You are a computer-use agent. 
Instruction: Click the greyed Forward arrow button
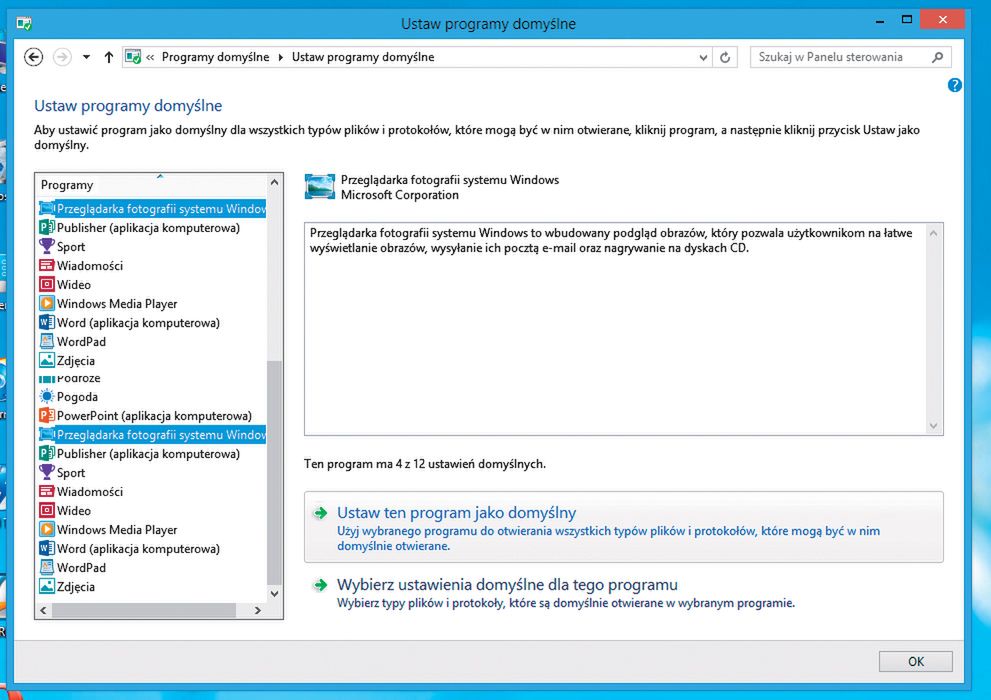pyautogui.click(x=62, y=57)
